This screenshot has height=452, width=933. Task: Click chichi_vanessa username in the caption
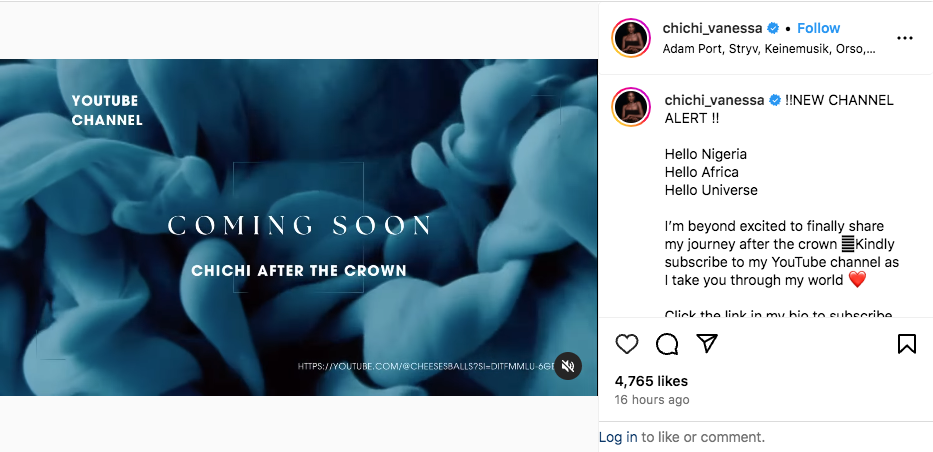[x=713, y=100]
